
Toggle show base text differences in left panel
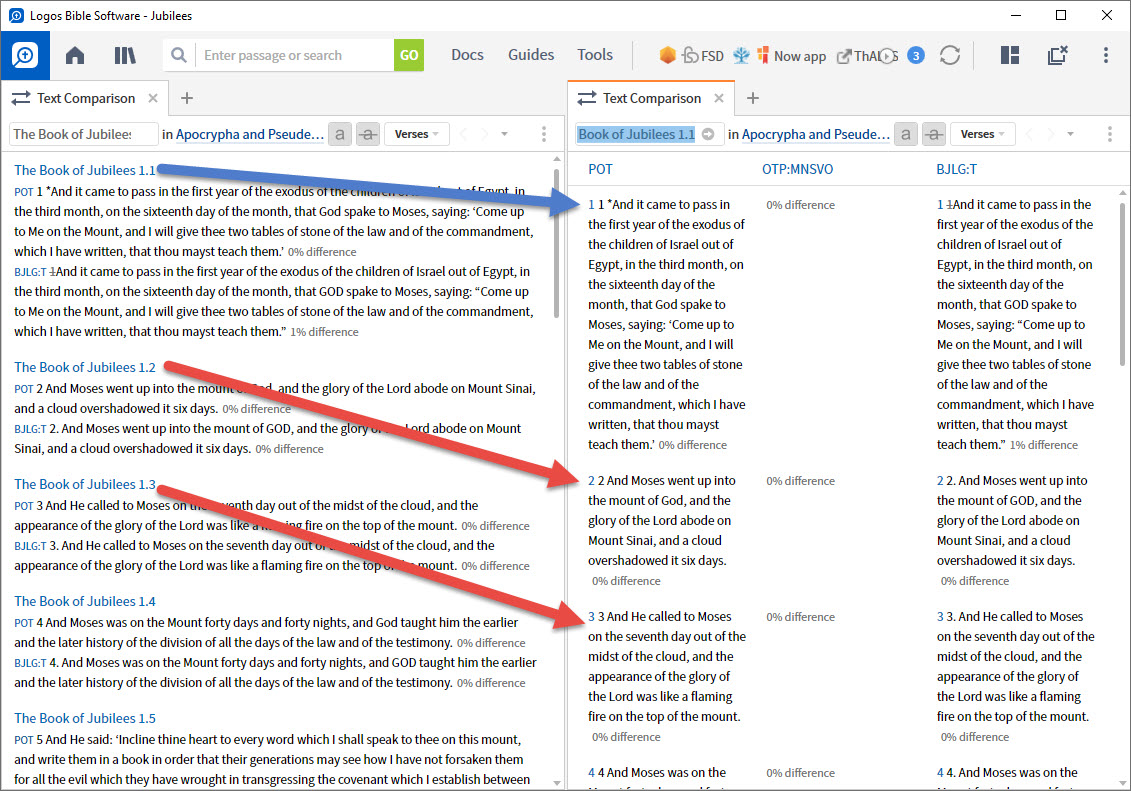[x=340, y=132]
